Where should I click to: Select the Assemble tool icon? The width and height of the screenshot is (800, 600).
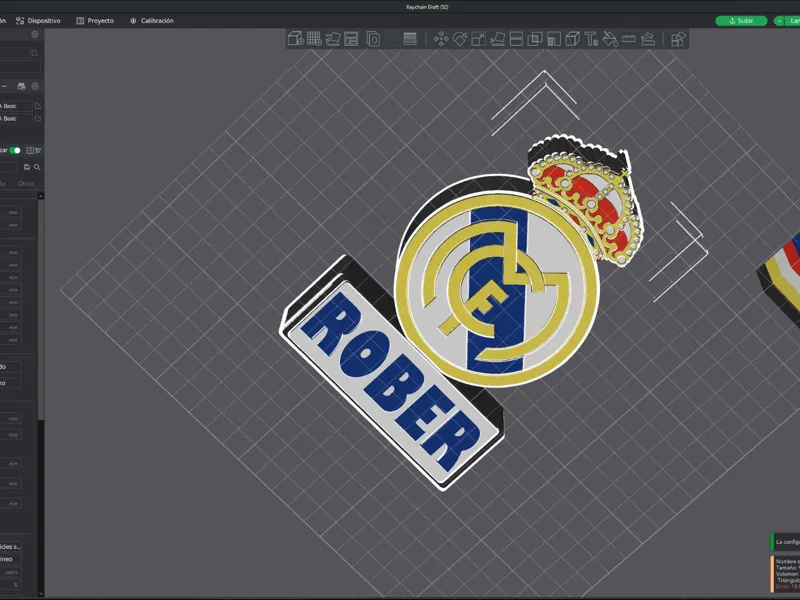coord(647,39)
